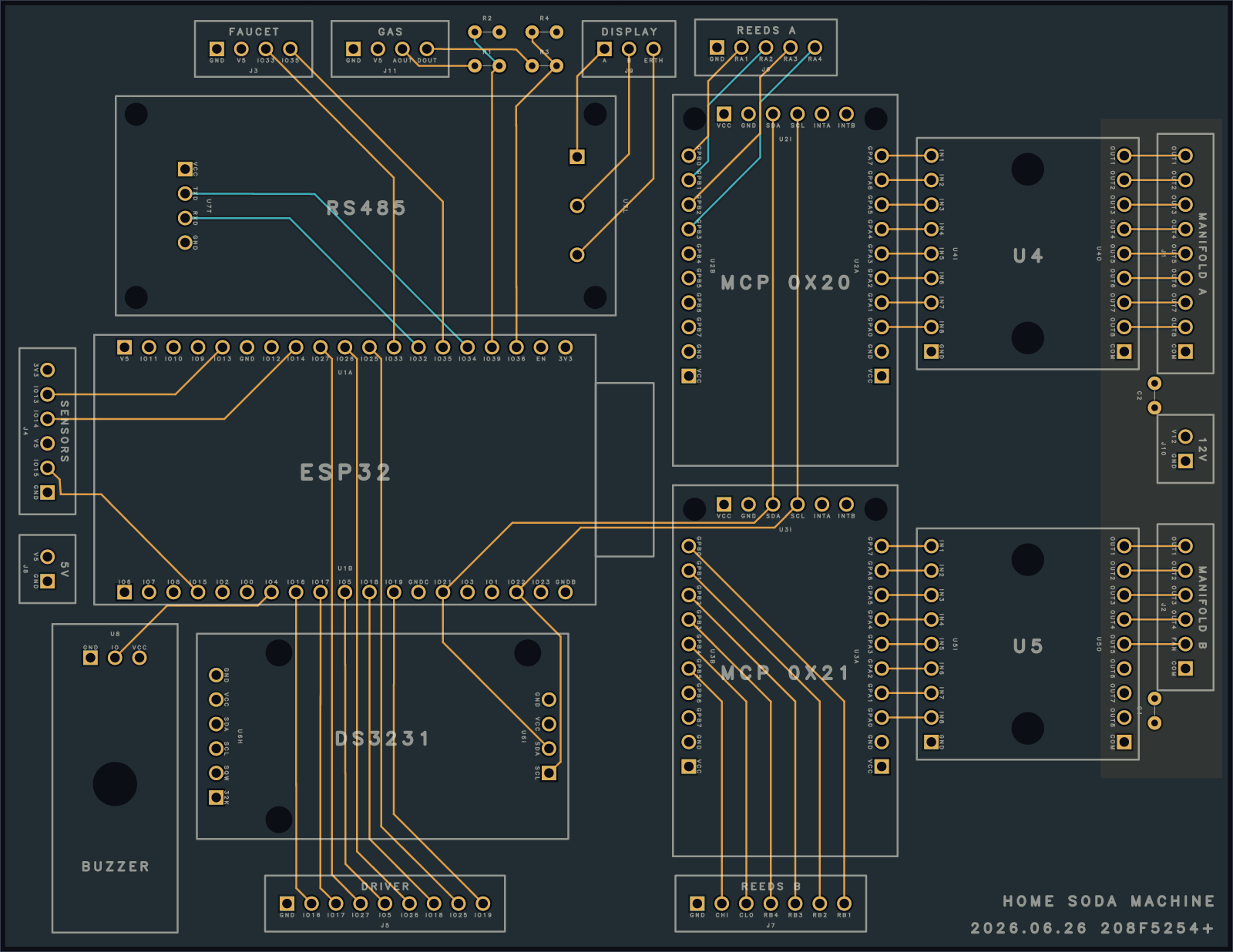
Task: Select the IO6 square pad on ESP32 bottom row
Action: (x=124, y=592)
